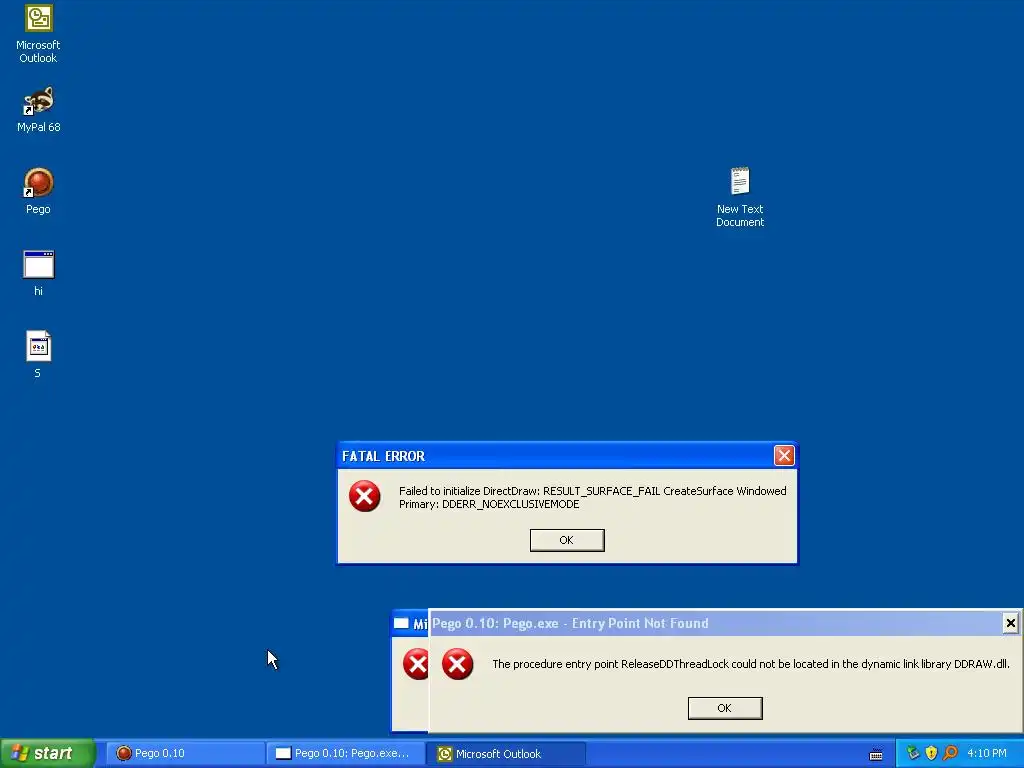Screen dimensions: 1024x768
Task: Select the 'hi' desktop icon
Action: click(x=38, y=273)
